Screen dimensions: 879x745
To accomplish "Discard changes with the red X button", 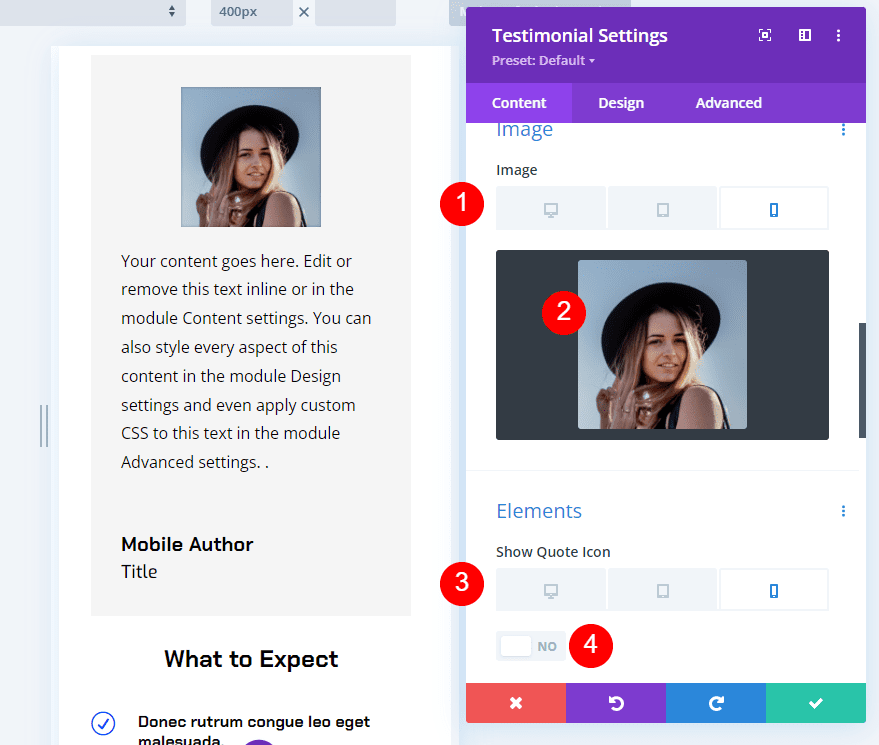I will coord(515,703).
